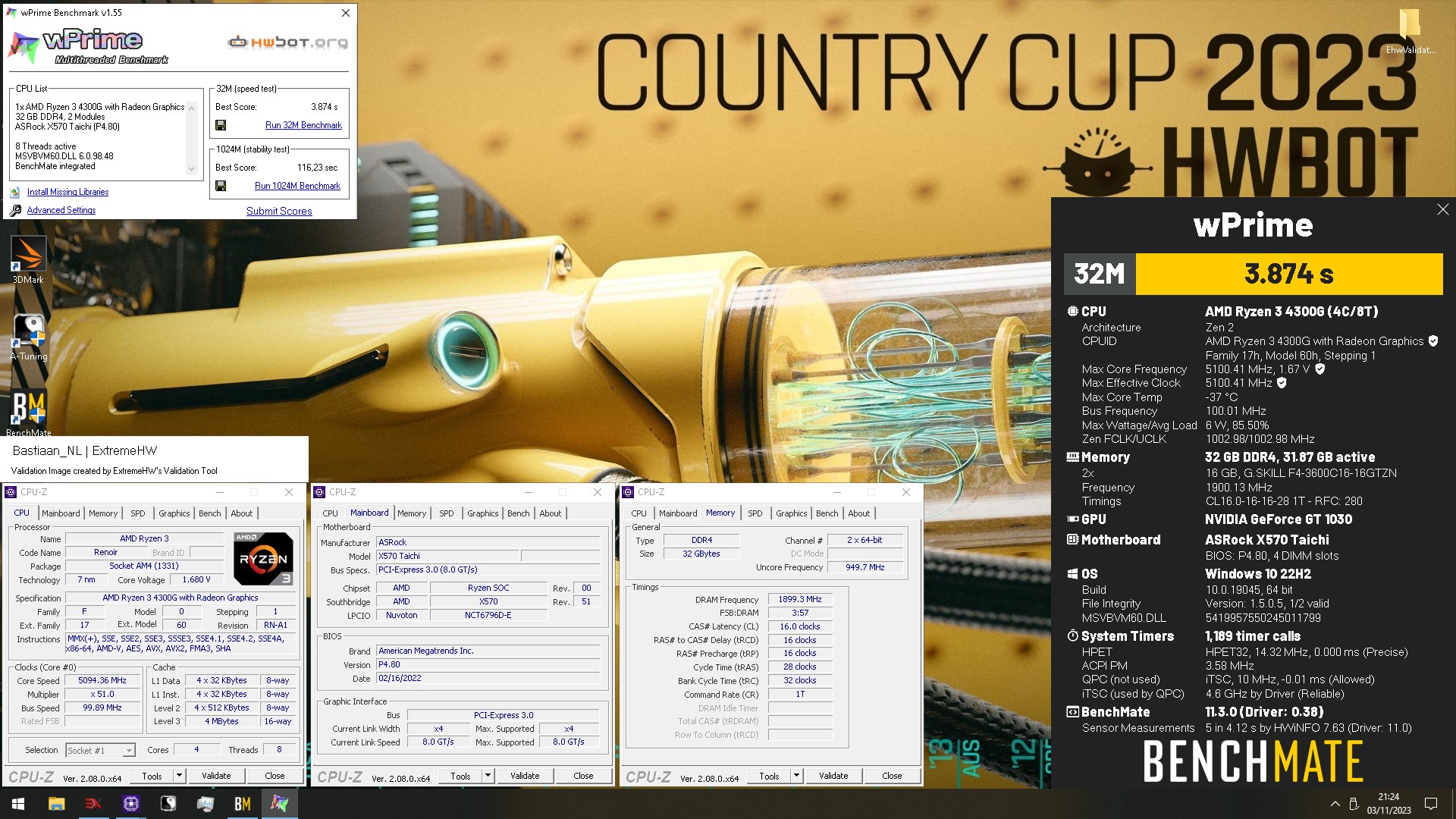Click Submit Scores link in wPrime
The image size is (1456, 819).
point(279,212)
